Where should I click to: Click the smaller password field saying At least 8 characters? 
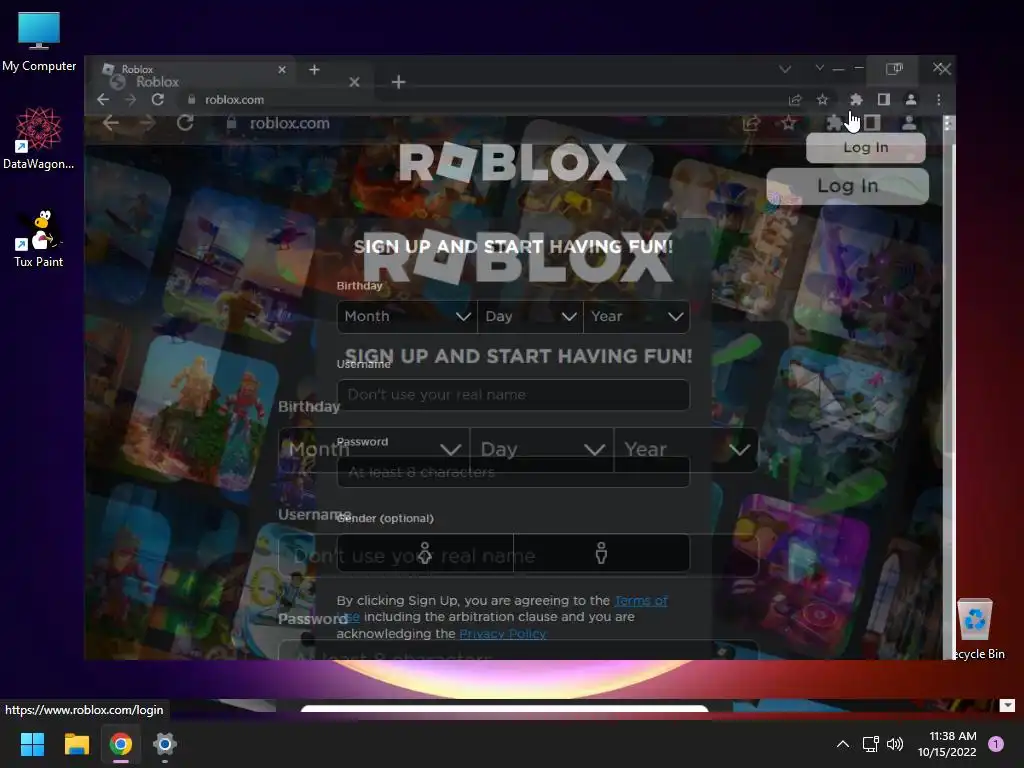tap(513, 472)
